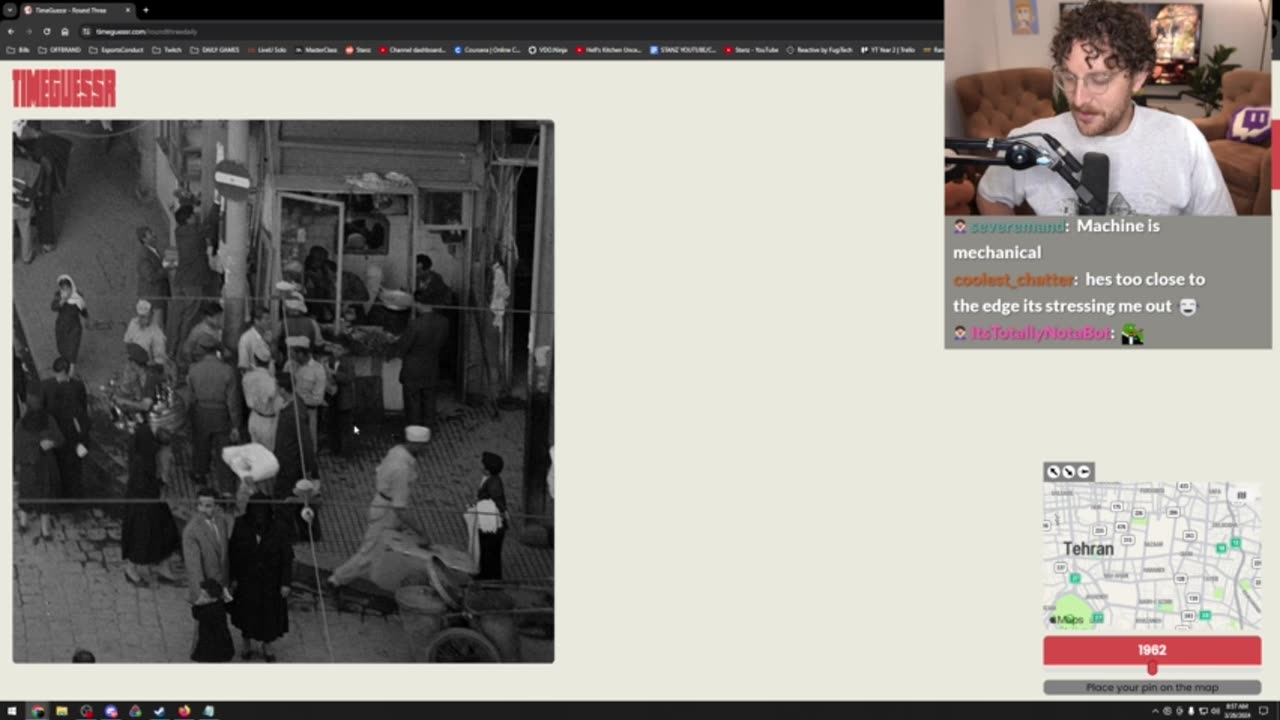Open a new browser tab
1280x720 pixels.
tap(146, 10)
